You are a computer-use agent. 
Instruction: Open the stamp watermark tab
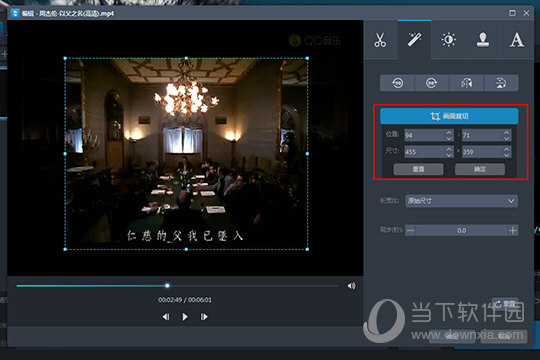pos(482,40)
